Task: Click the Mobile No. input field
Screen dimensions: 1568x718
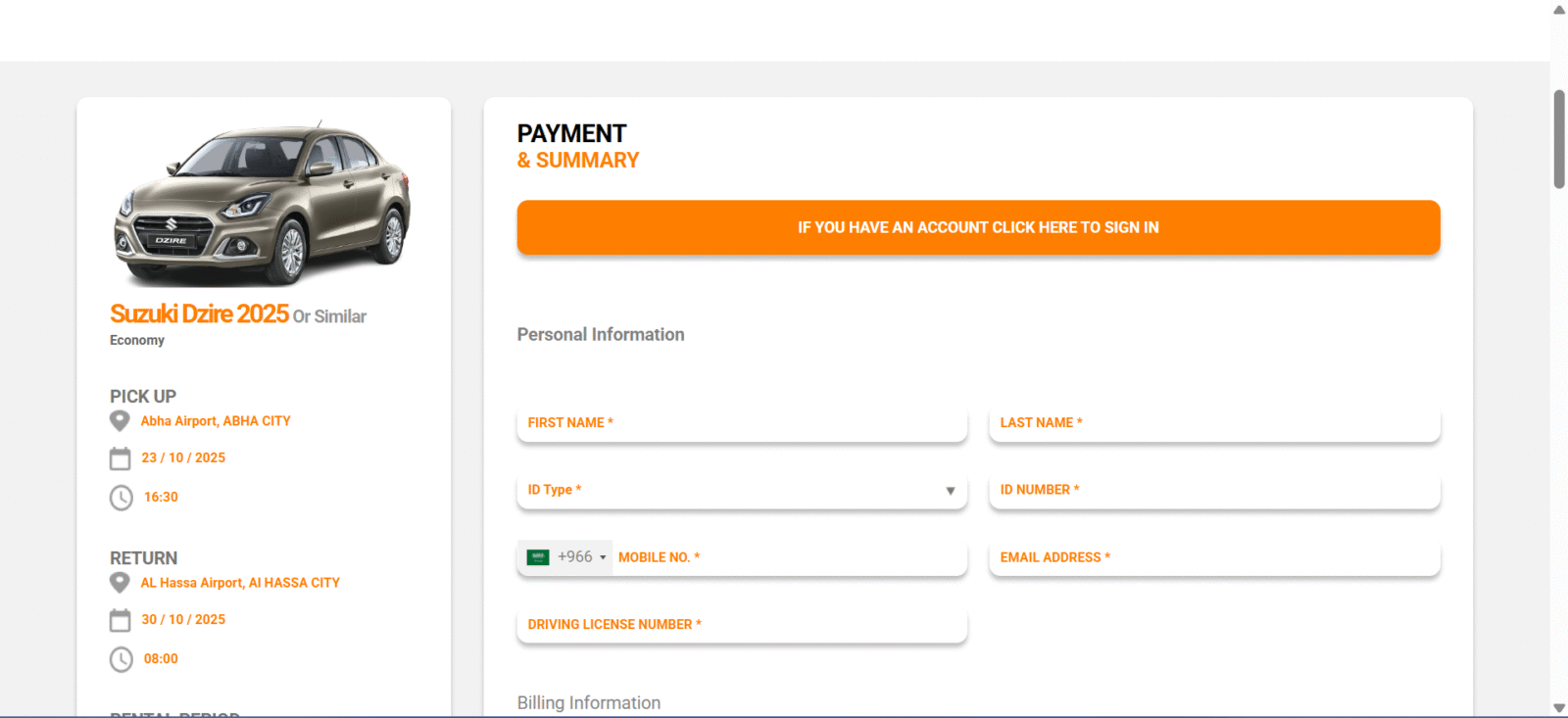Action: pyautogui.click(x=789, y=557)
